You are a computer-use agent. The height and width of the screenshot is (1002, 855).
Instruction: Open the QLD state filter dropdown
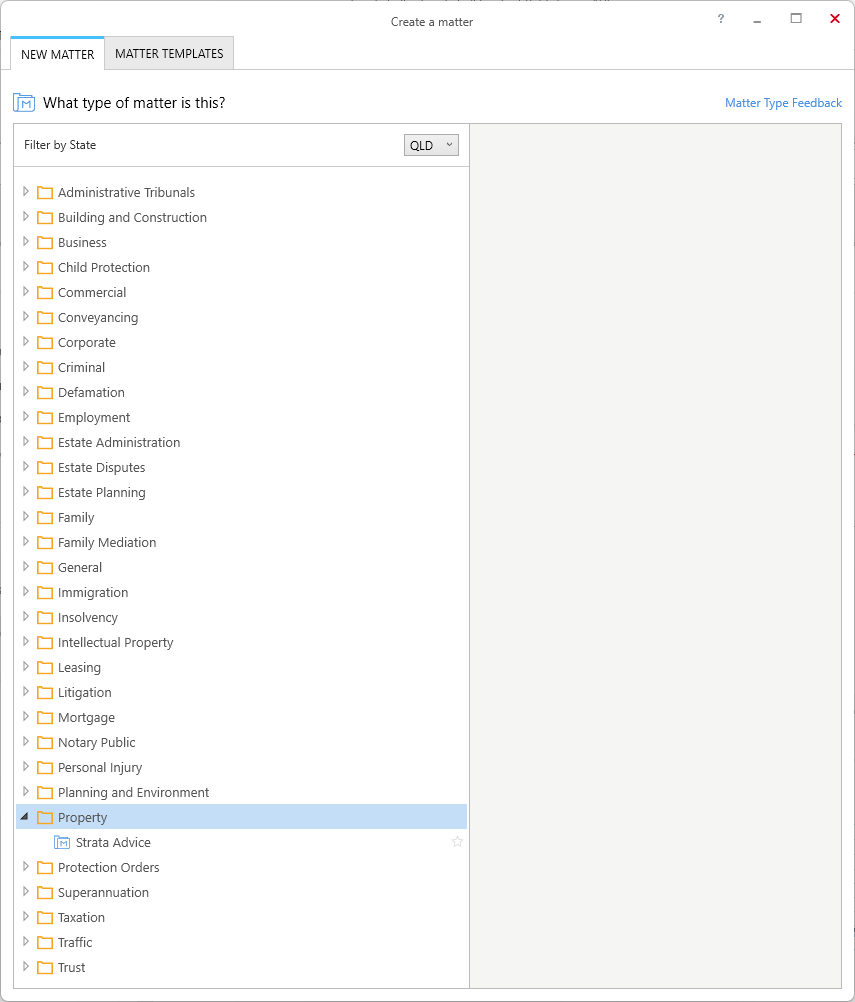[431, 145]
